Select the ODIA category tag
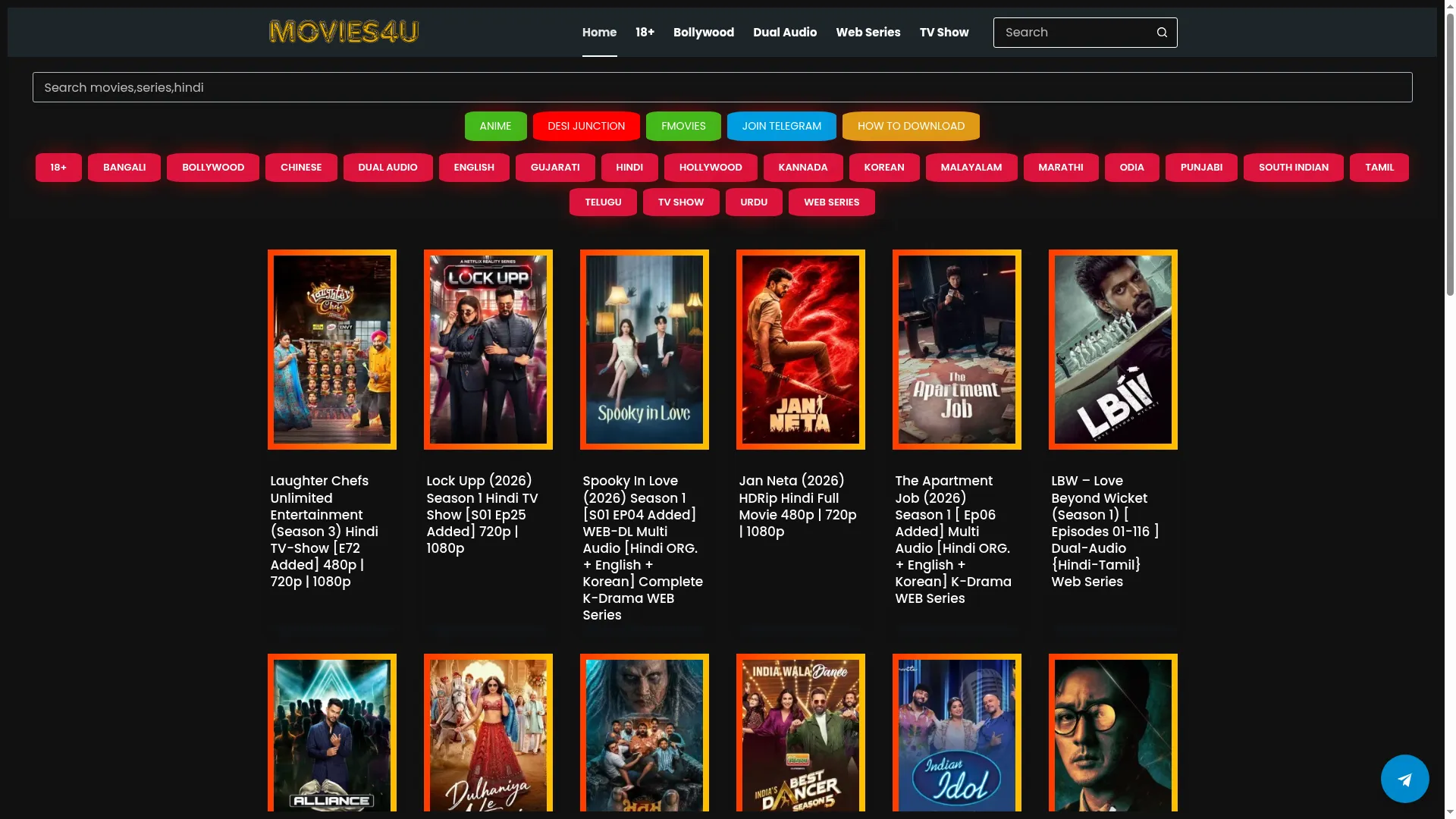1456x819 pixels. click(x=1131, y=168)
